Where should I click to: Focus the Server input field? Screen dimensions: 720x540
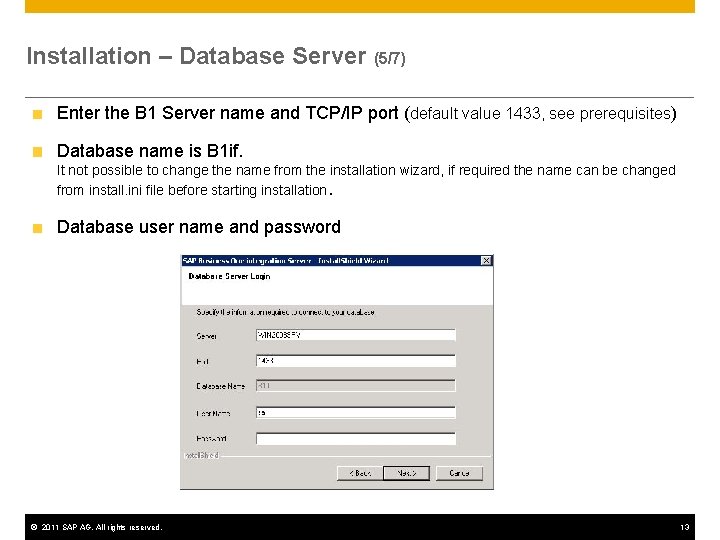(x=356, y=335)
